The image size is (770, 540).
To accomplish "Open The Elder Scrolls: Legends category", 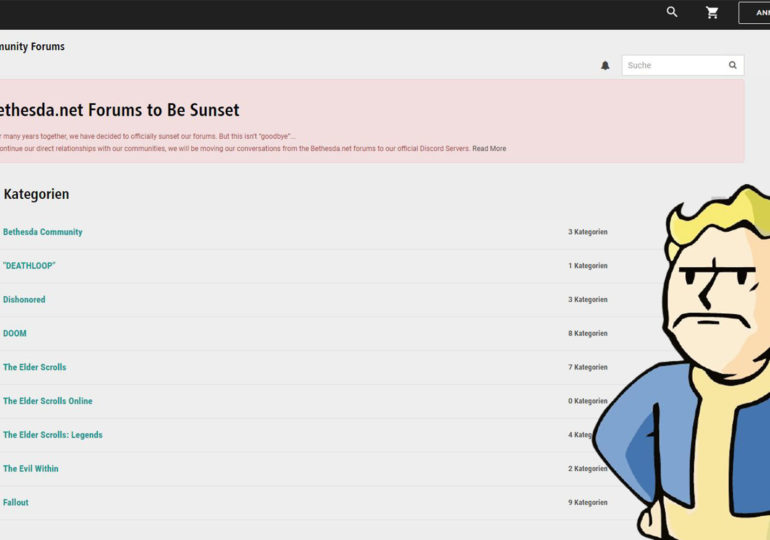I will click(x=53, y=435).
